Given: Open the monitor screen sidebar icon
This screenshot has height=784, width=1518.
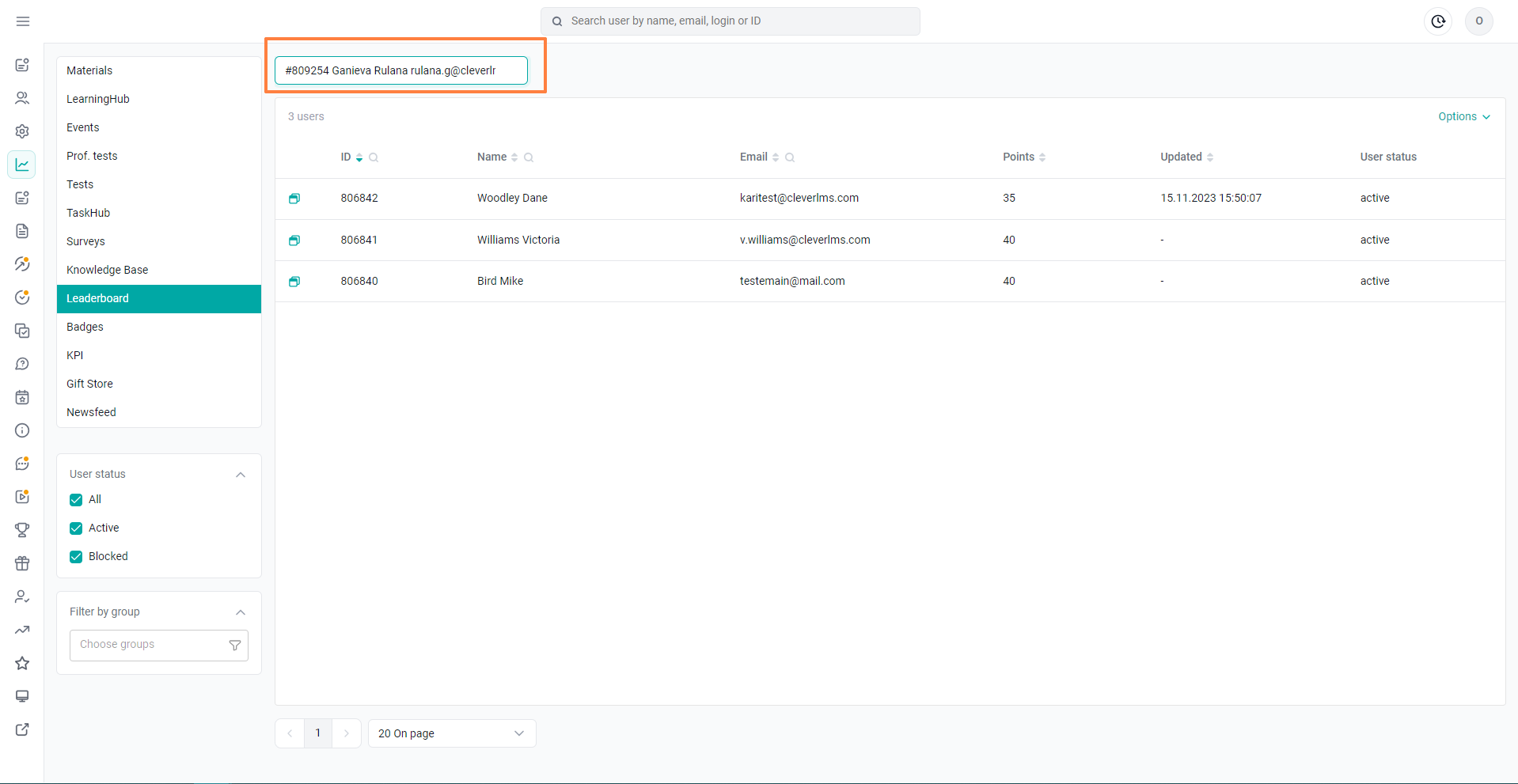Looking at the screenshot, I should 22,696.
